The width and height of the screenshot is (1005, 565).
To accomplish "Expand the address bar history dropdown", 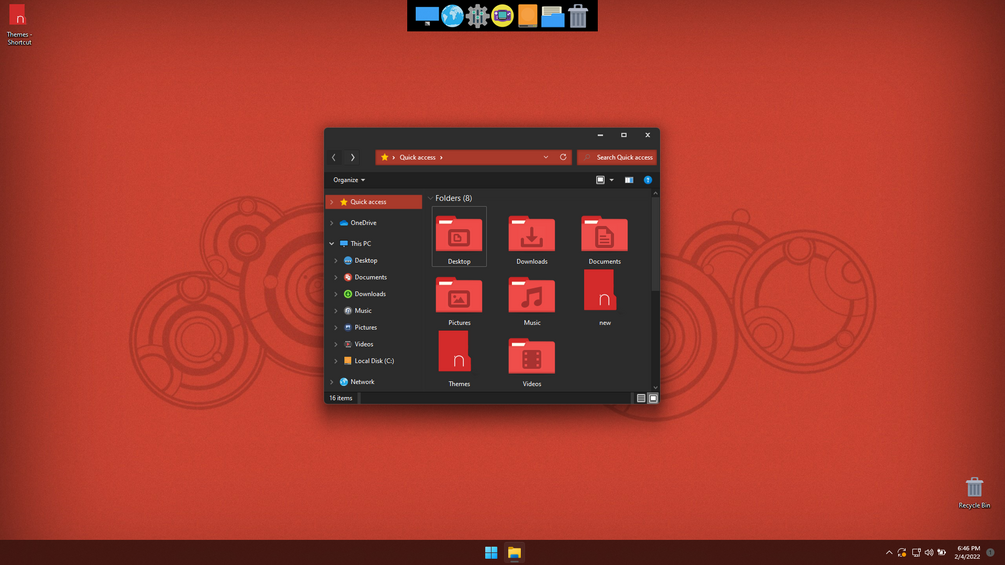I will (545, 157).
